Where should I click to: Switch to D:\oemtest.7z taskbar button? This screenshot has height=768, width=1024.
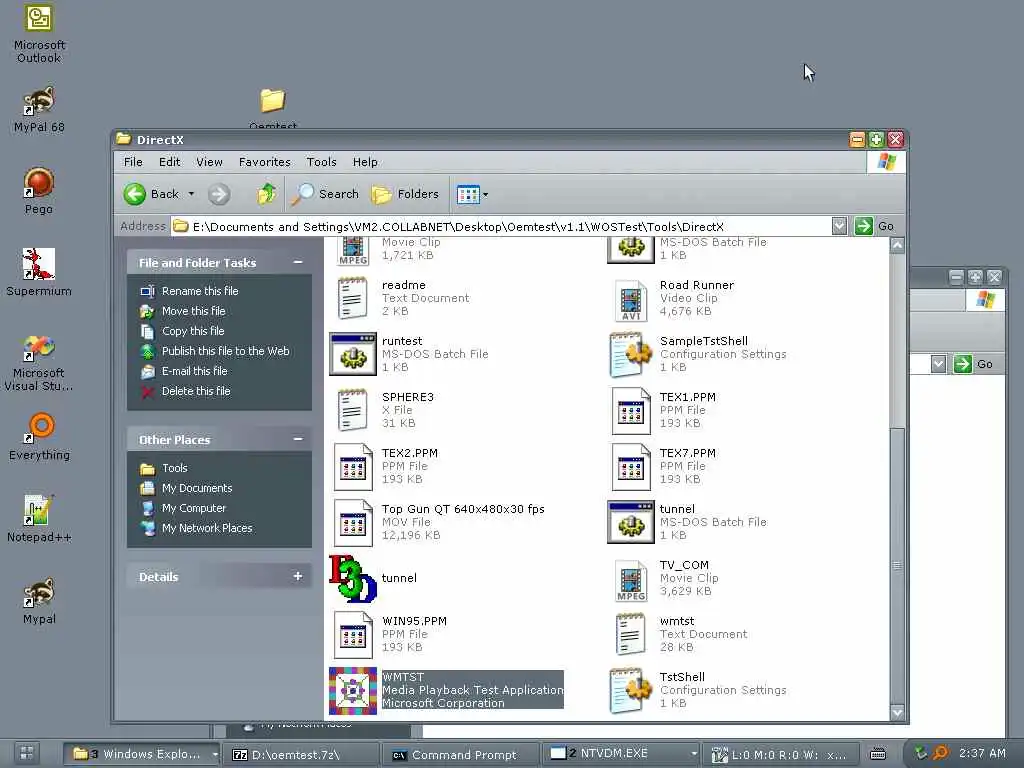302,754
